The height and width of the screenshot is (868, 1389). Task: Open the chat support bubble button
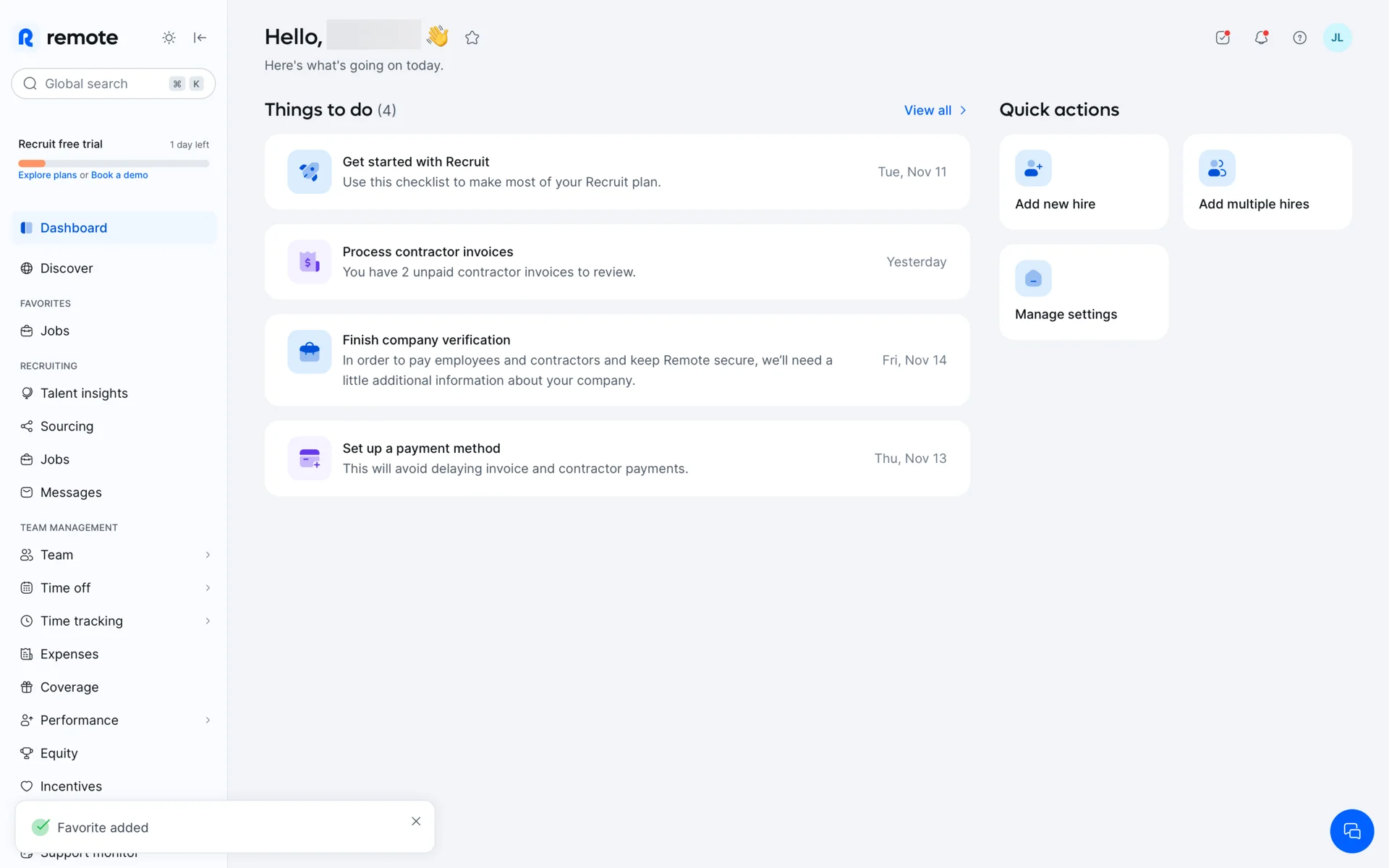[x=1351, y=831]
